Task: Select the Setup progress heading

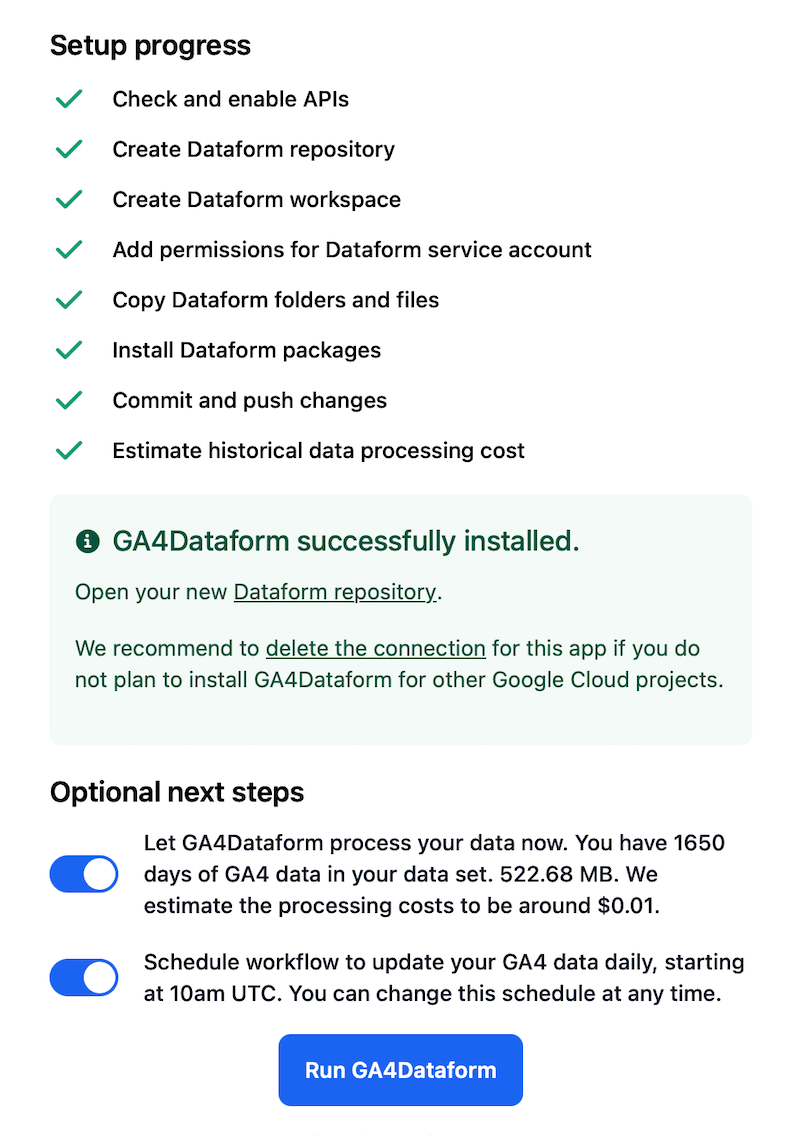Action: (150, 45)
